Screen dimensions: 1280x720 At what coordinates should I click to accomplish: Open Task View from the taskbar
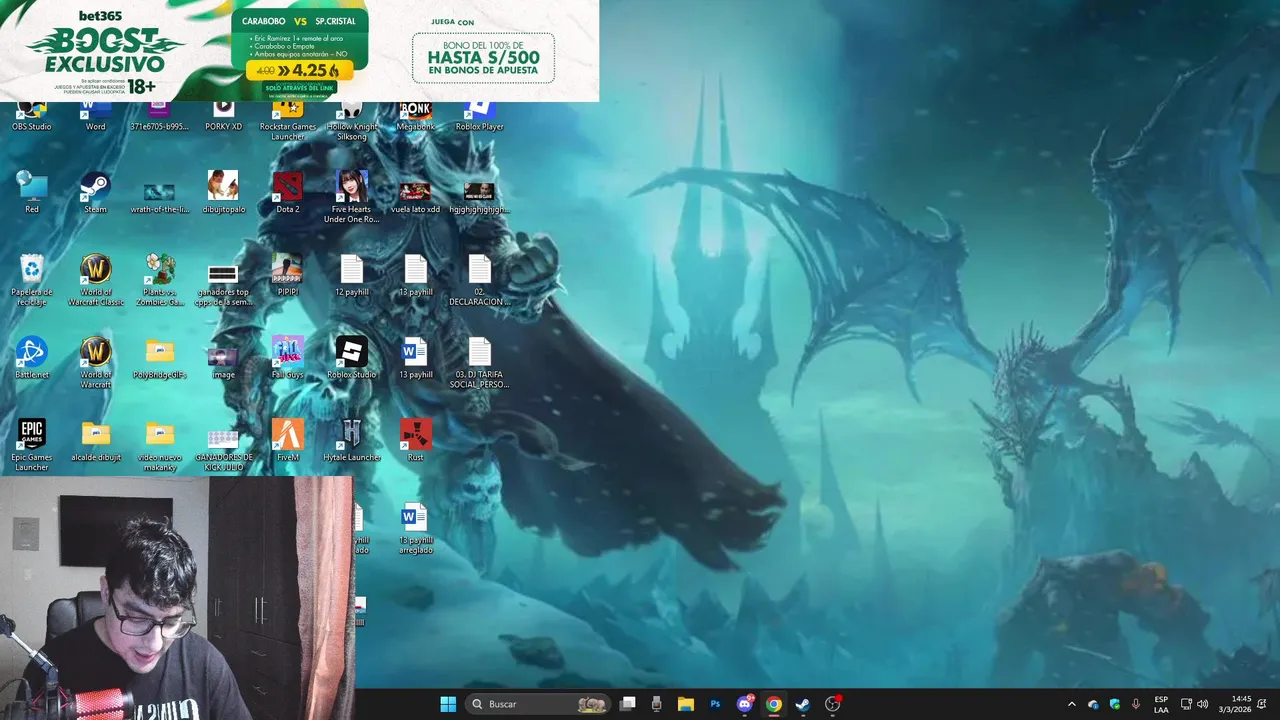(628, 704)
